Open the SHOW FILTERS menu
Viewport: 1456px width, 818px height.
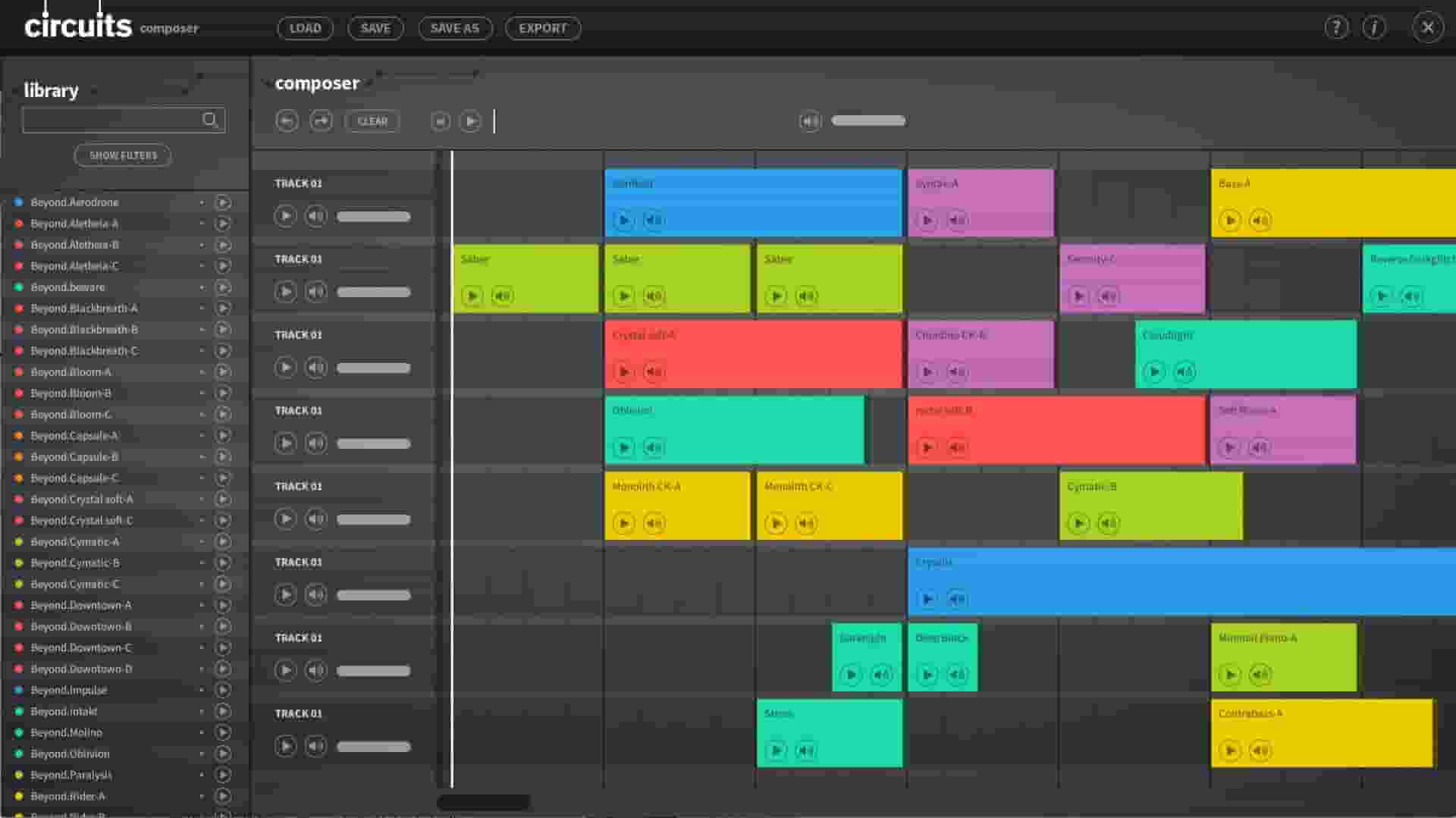[x=122, y=155]
